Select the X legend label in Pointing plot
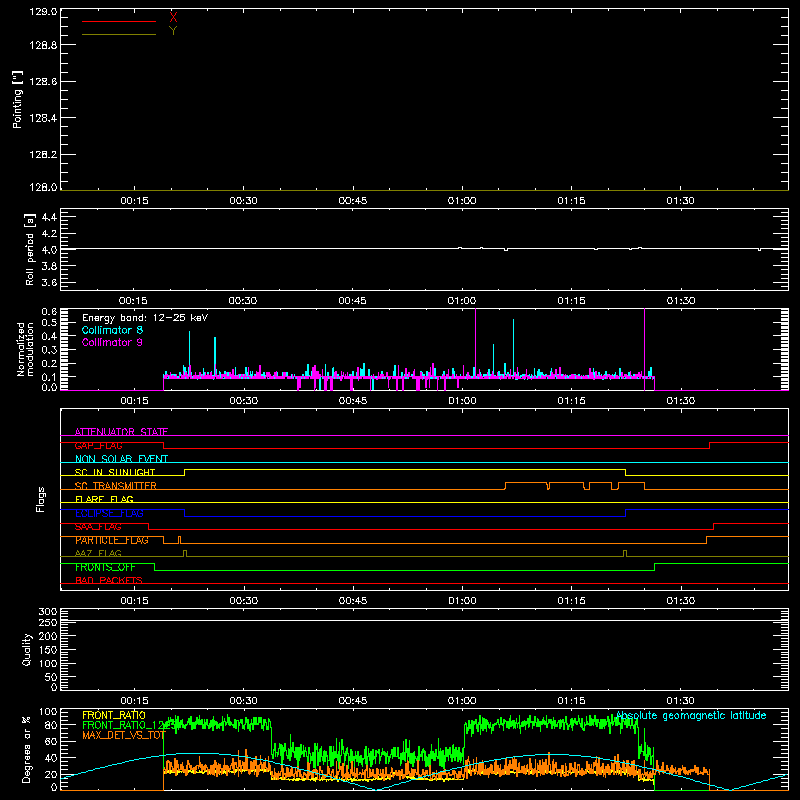 pyautogui.click(x=173, y=18)
